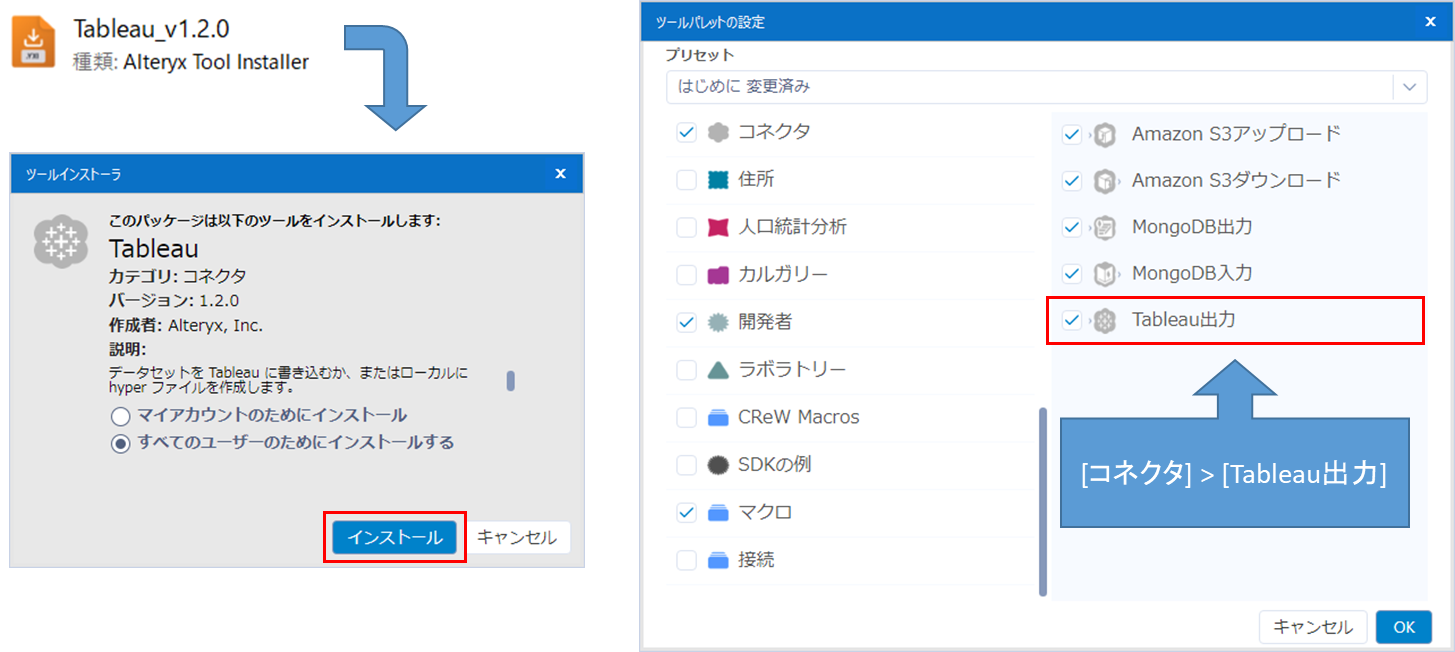Screen dimensions: 1455x652
Task: Click the OK button in palette settings
Action: pyautogui.click(x=1404, y=627)
